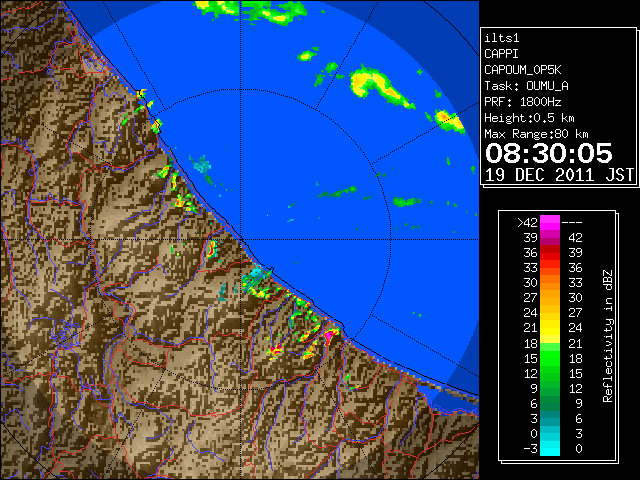The width and height of the screenshot is (640, 480).
Task: Pick the purple 39–42 dBZ legend swatch
Action: point(550,238)
